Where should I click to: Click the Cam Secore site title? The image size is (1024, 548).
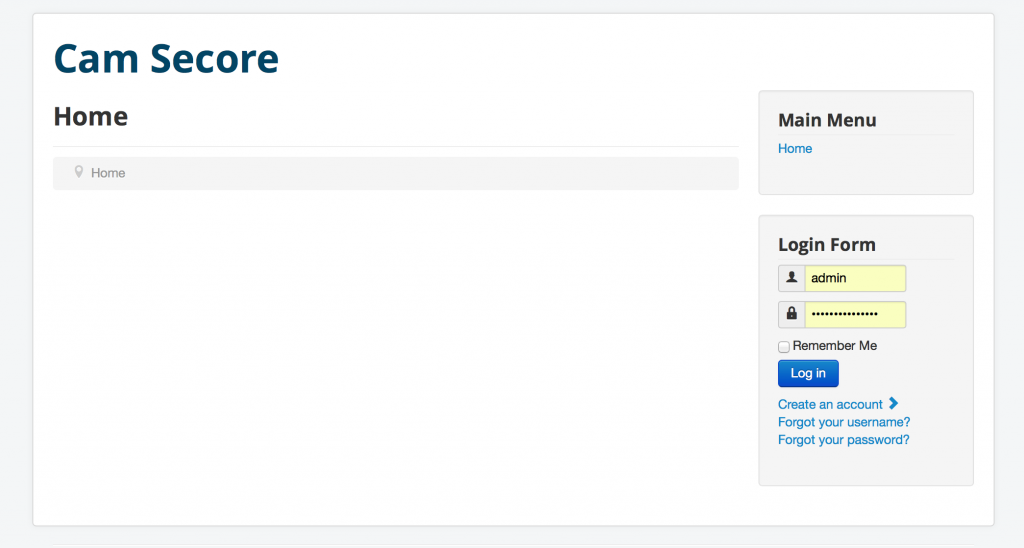166,58
